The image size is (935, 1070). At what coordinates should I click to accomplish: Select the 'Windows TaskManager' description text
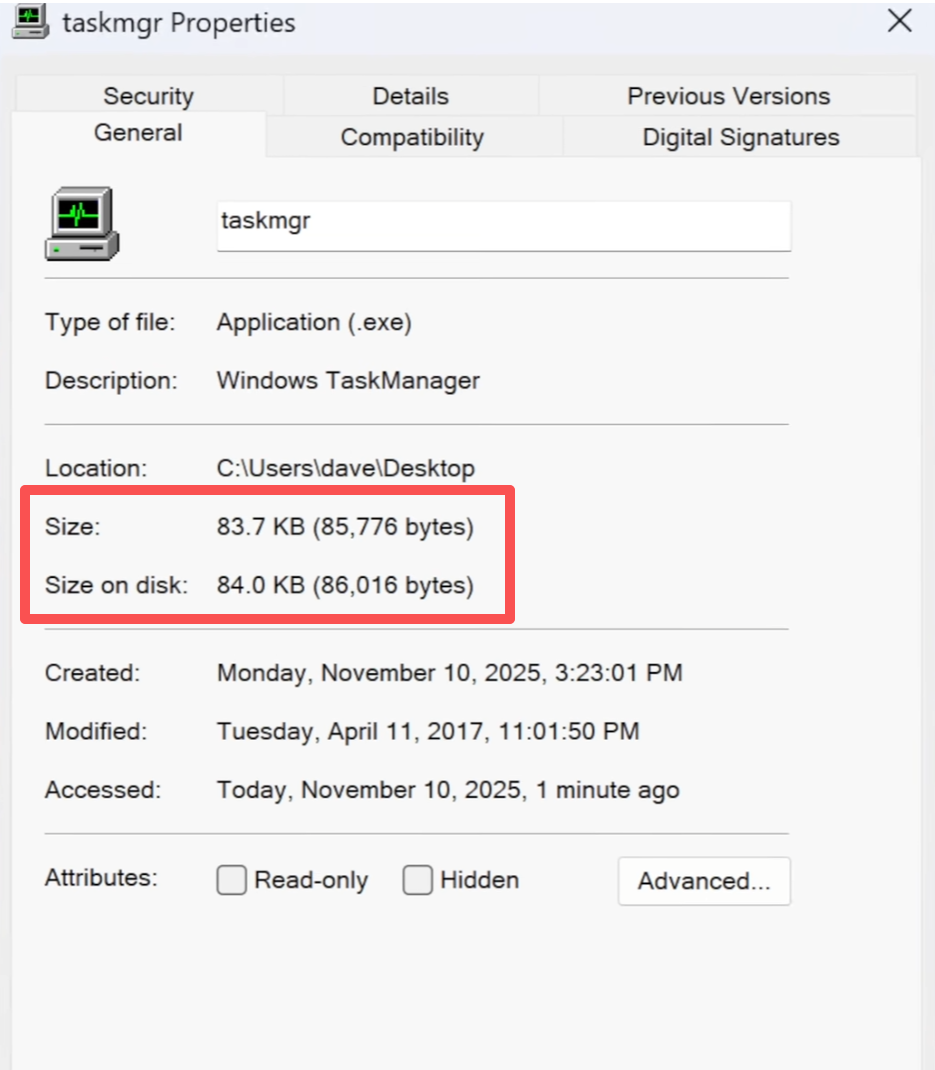[x=348, y=381]
